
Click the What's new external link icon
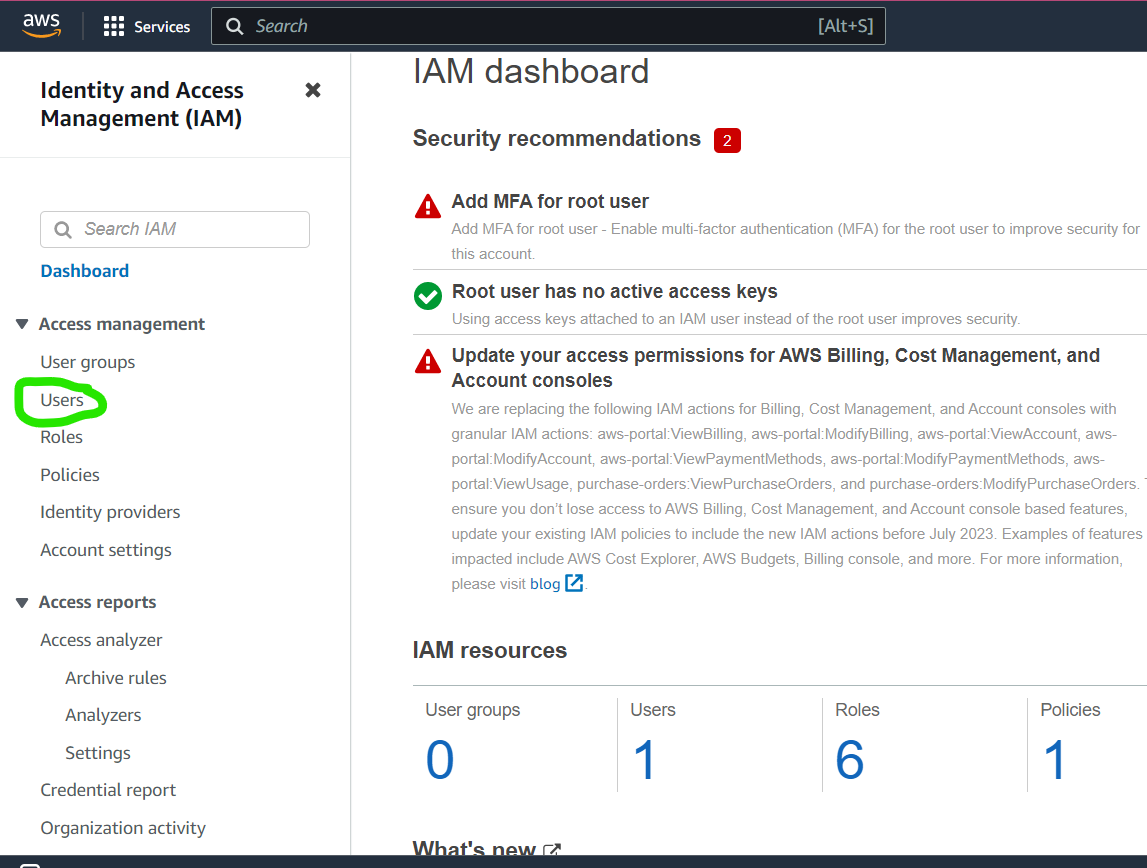coord(552,850)
